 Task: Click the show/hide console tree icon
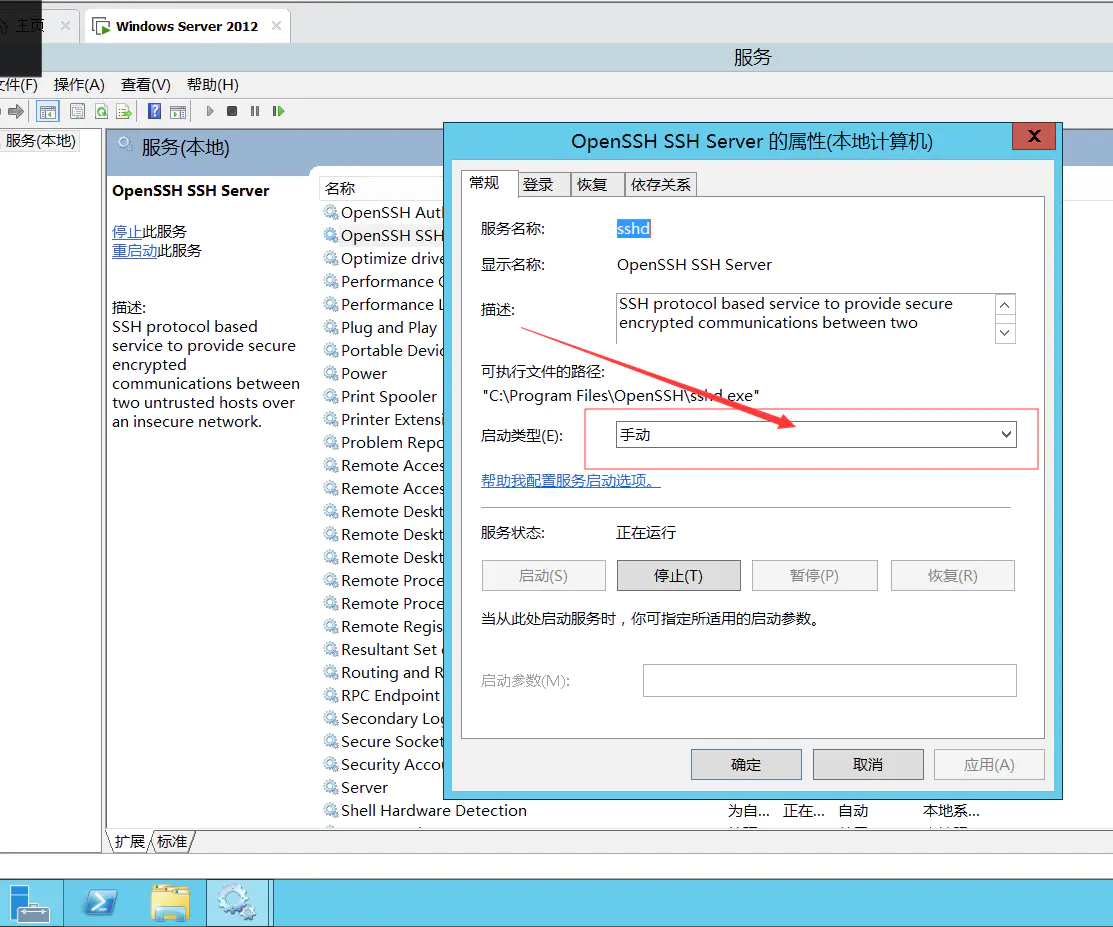pyautogui.click(x=48, y=111)
